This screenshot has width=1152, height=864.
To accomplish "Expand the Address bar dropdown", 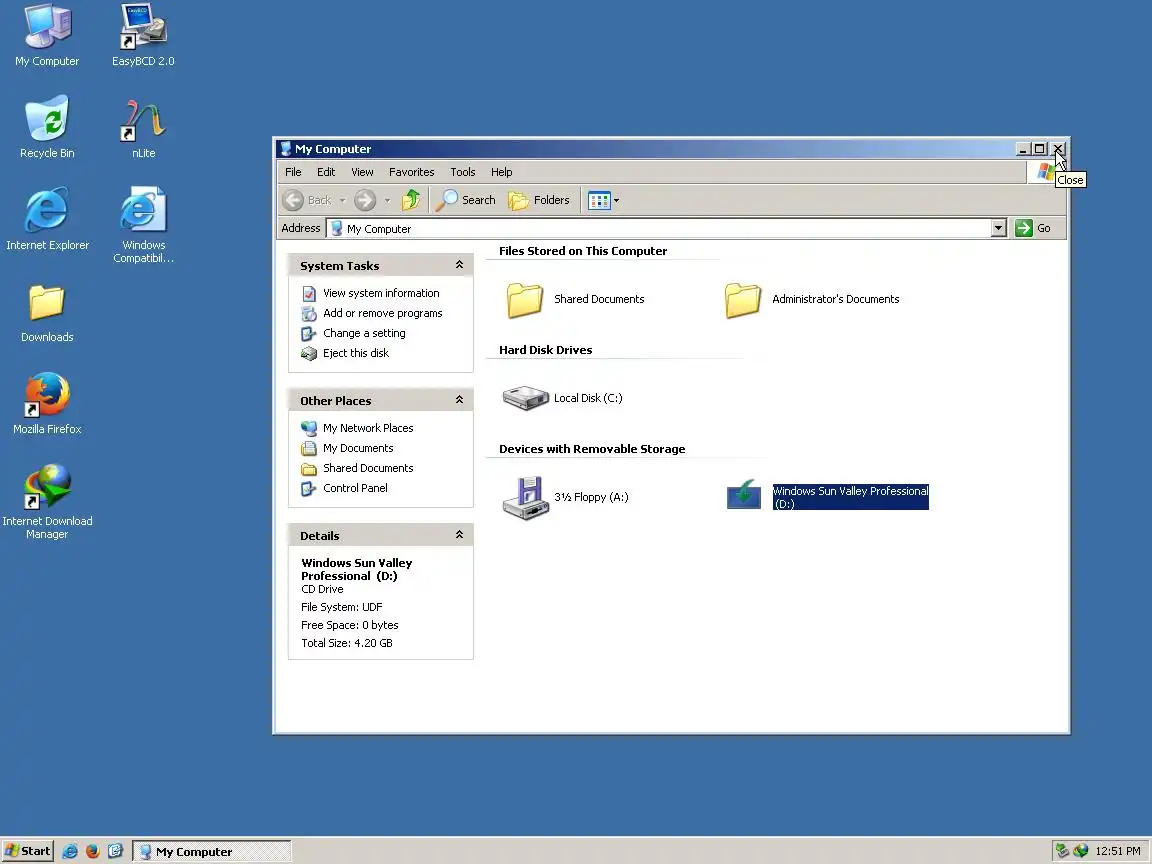I will (998, 228).
